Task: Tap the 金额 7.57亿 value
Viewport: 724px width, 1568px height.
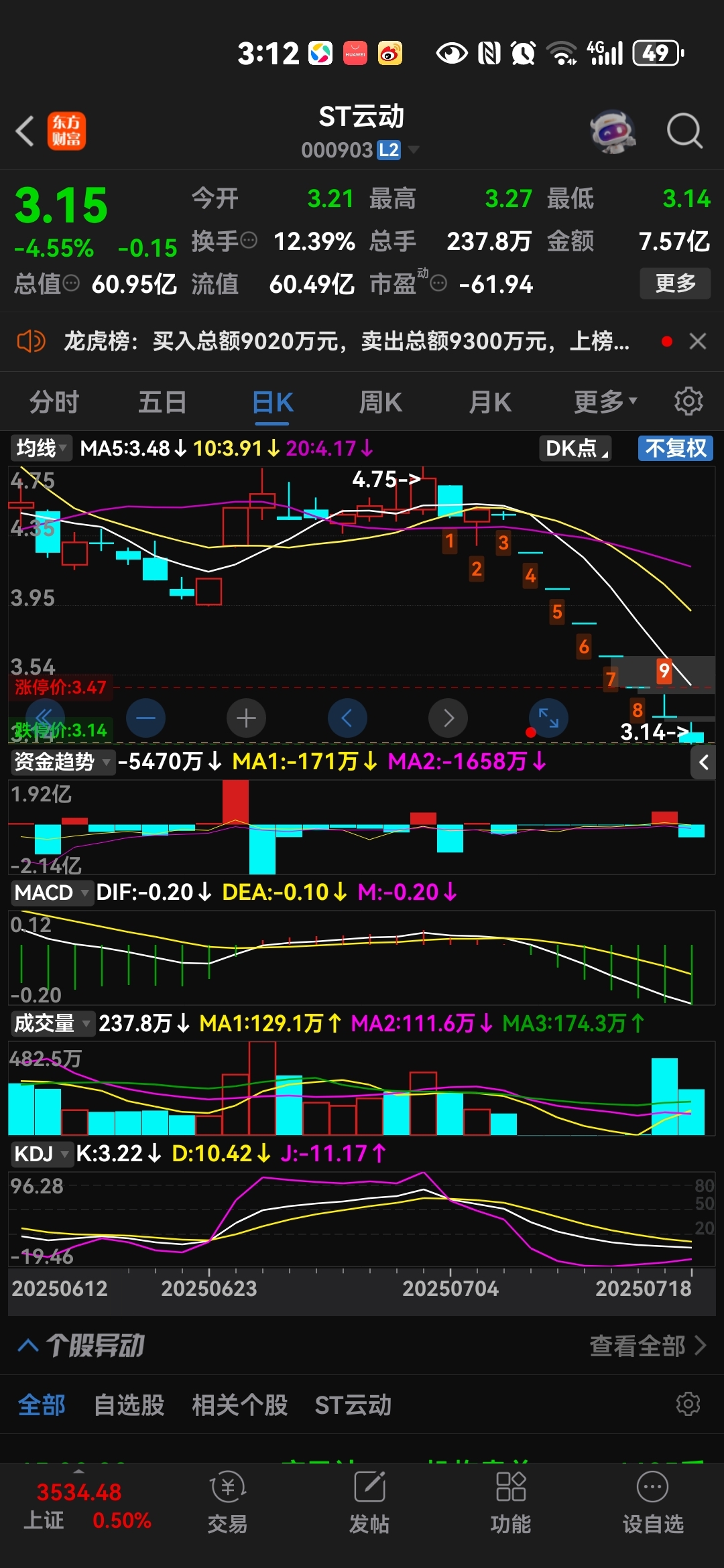Action: 674,241
